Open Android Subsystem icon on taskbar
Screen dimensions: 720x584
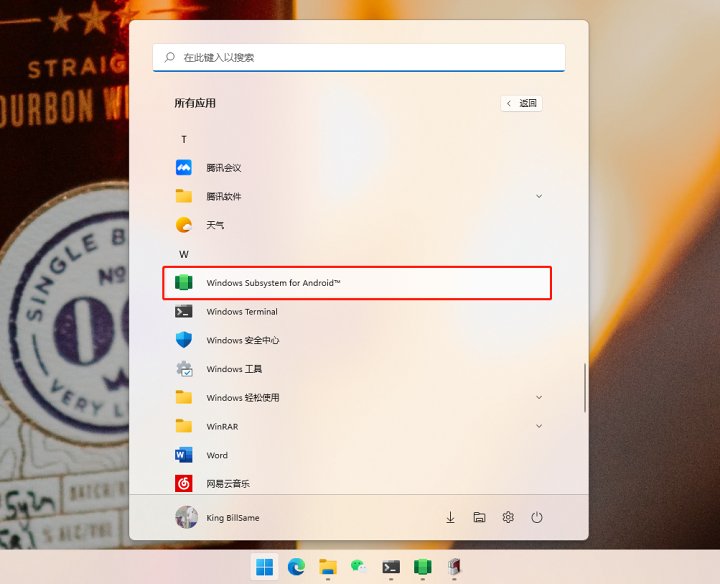(x=422, y=567)
